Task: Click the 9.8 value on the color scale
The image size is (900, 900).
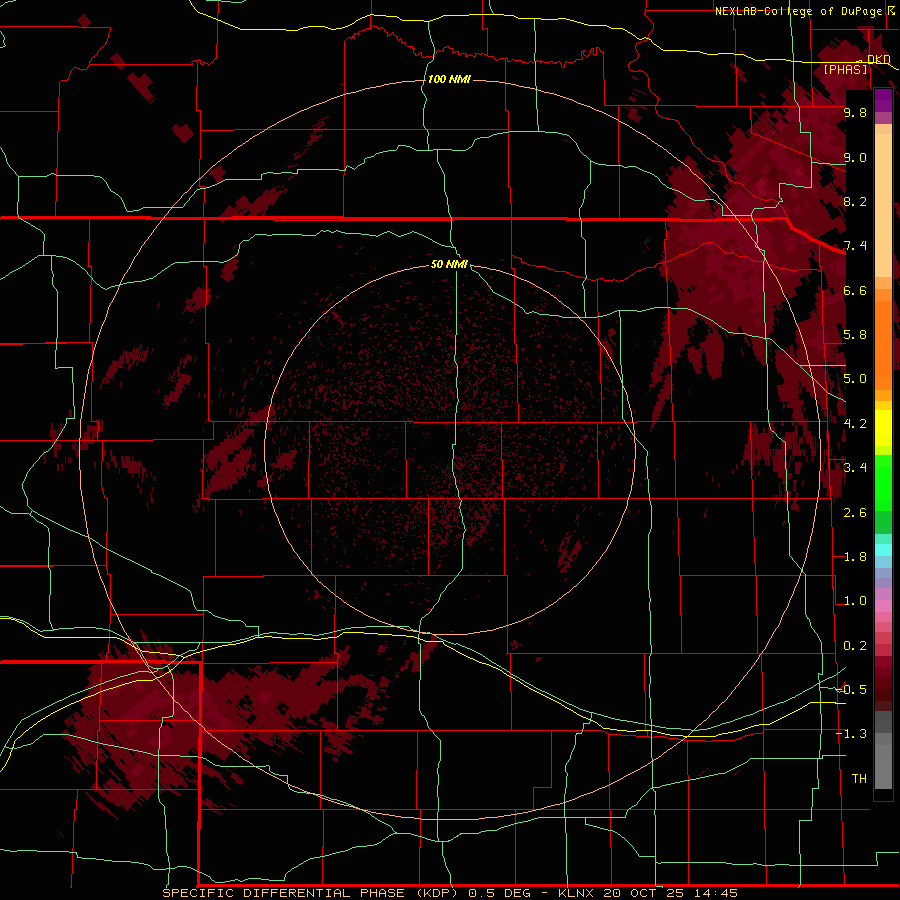Action: [855, 112]
